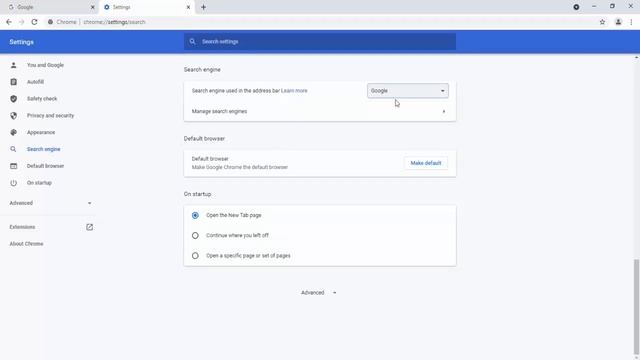Click the You and Google person icon
The width and height of the screenshot is (640, 360).
pos(13,65)
